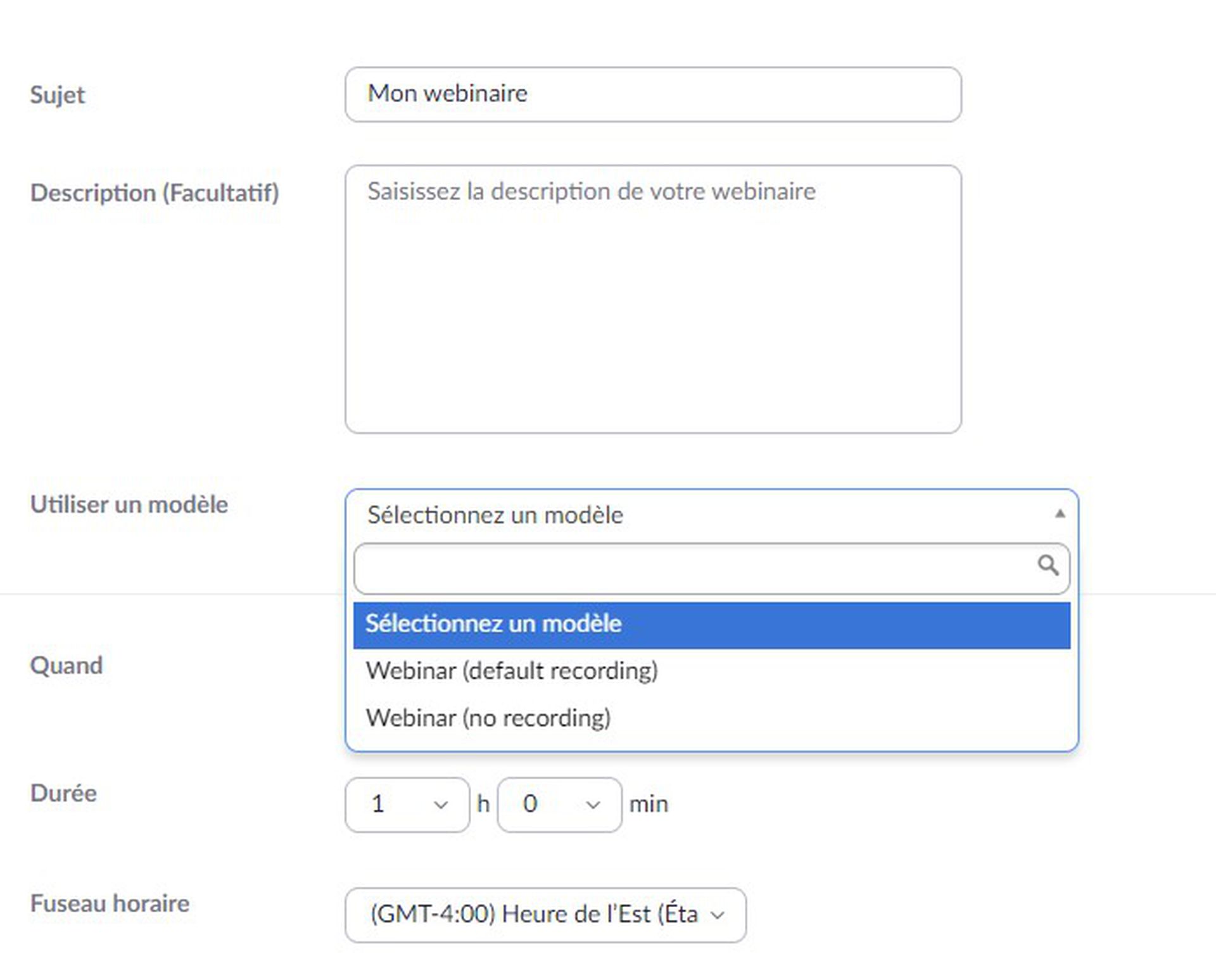
Task: Click the Durée label
Action: [x=63, y=793]
